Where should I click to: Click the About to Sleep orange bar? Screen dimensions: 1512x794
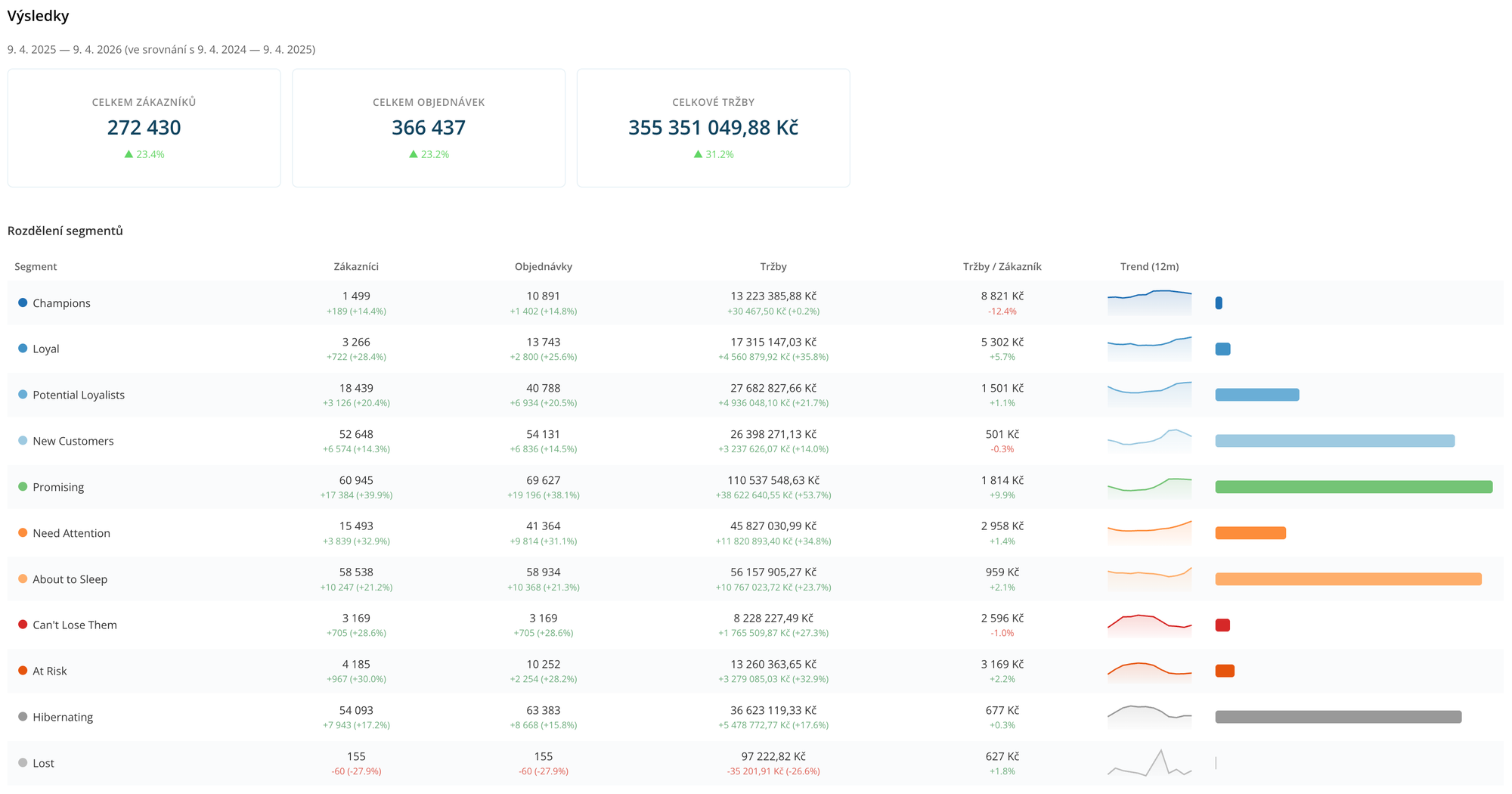(1348, 579)
